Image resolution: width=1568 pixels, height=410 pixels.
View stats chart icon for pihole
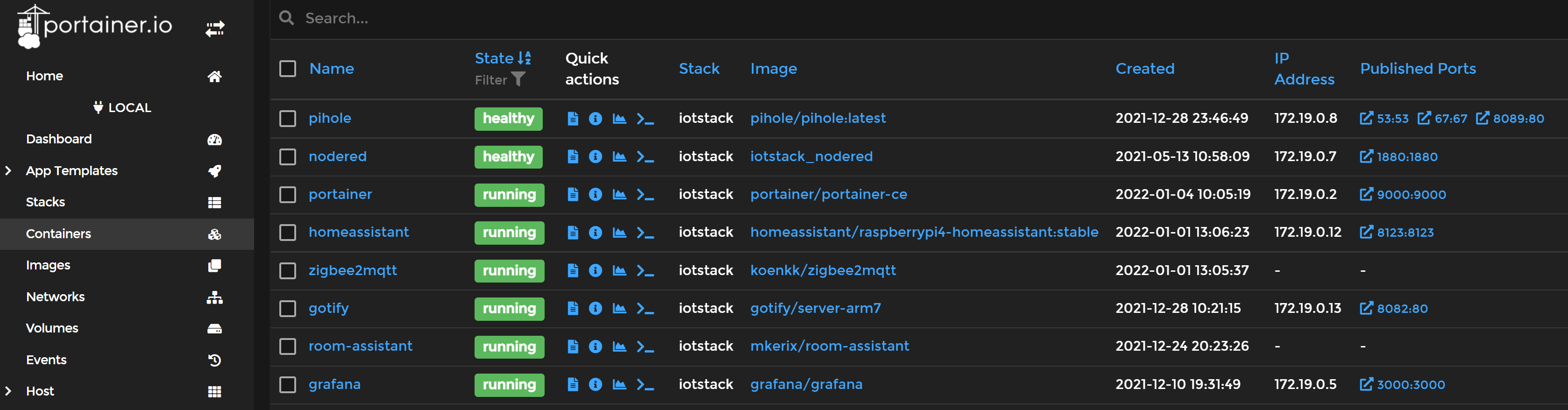[x=619, y=118]
